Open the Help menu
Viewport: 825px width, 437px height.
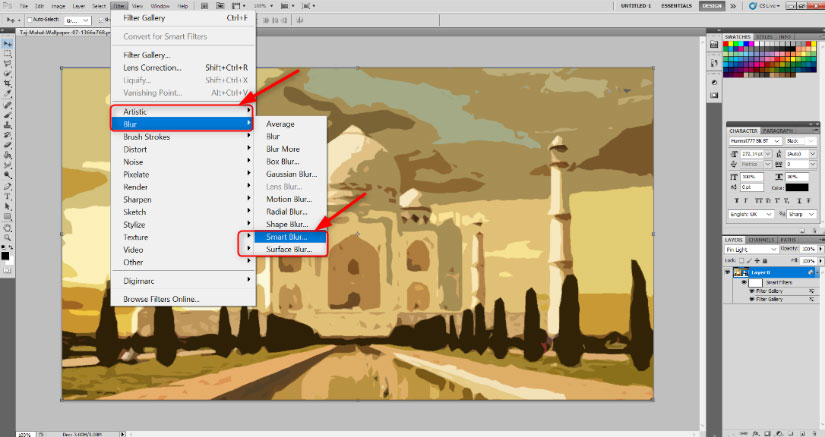(183, 6)
